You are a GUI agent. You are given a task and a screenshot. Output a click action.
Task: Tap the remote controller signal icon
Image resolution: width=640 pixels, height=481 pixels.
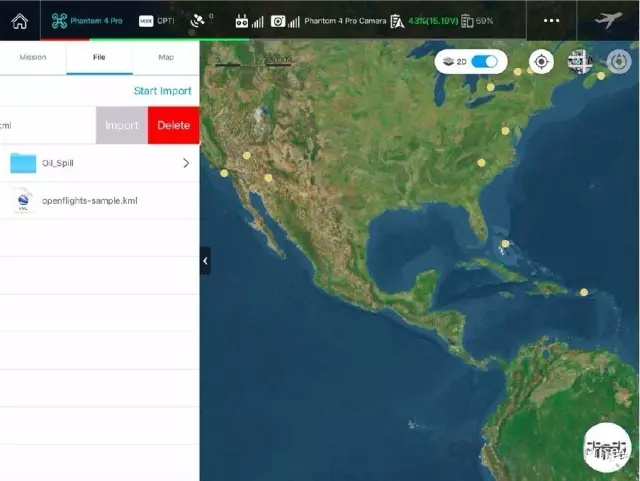tap(249, 20)
